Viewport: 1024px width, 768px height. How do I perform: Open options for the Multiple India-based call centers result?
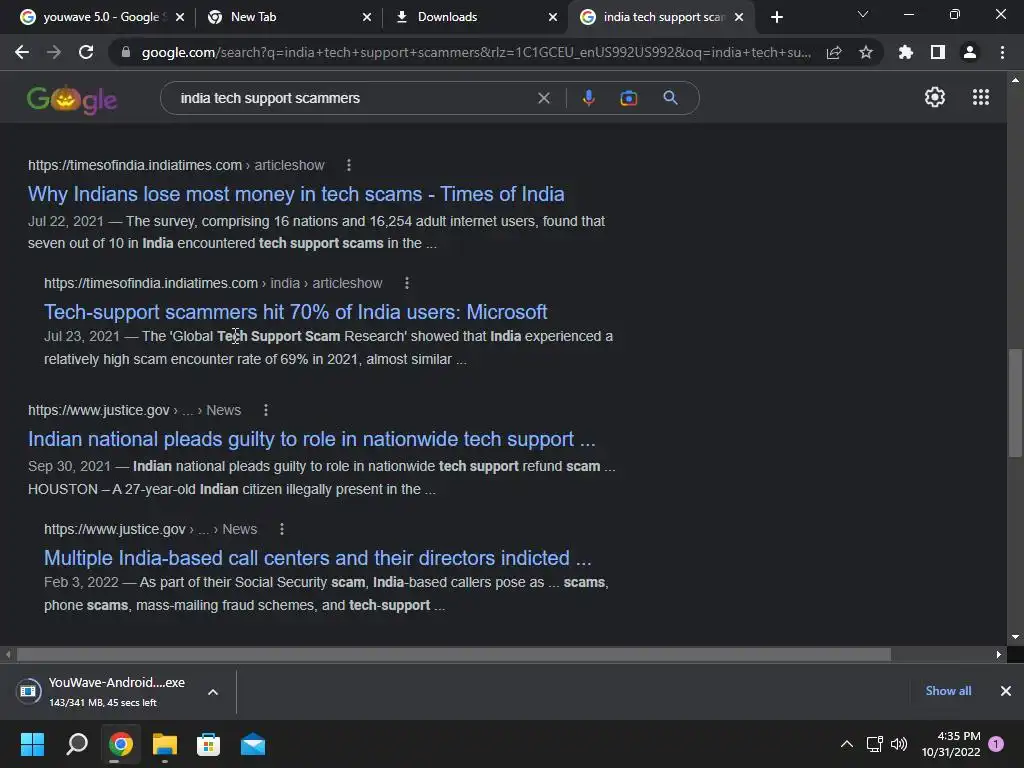click(282, 529)
